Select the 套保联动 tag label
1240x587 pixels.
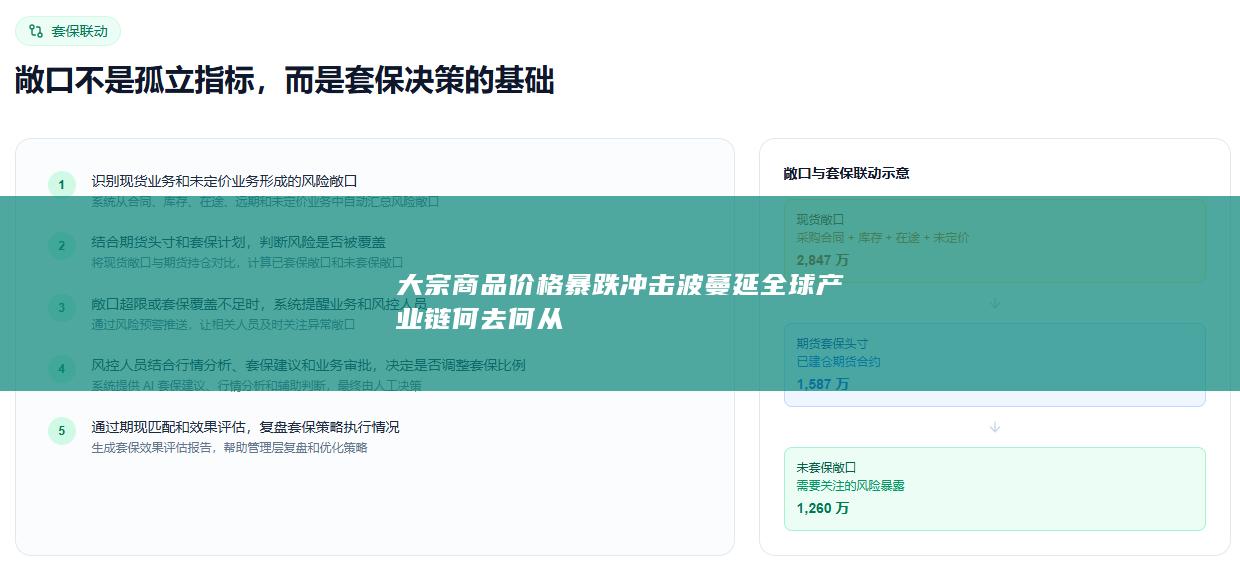[x=80, y=31]
